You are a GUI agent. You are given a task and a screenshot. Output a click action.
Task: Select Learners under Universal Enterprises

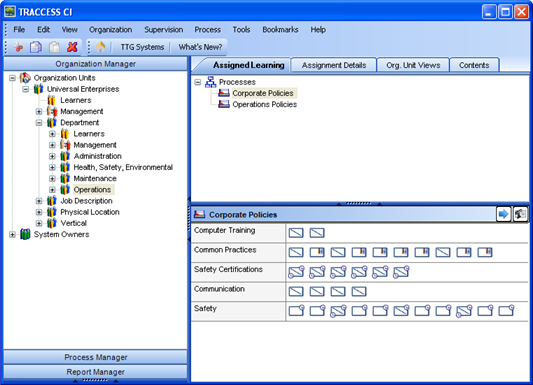[76, 100]
